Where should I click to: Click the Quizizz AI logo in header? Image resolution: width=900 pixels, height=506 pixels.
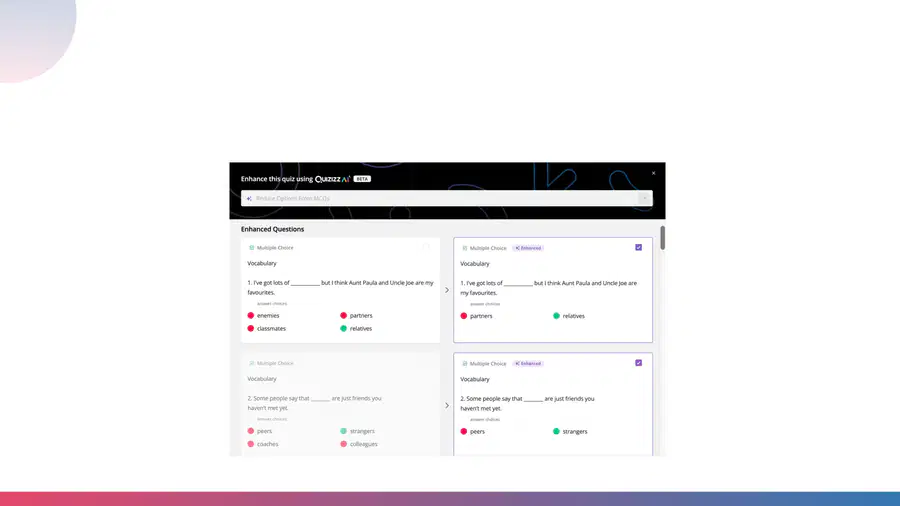(332, 179)
